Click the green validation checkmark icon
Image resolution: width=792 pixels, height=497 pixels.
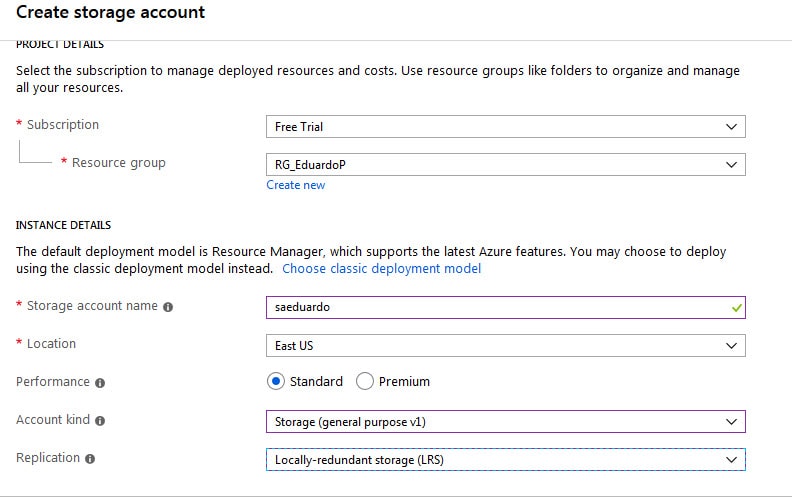pyautogui.click(x=736, y=308)
